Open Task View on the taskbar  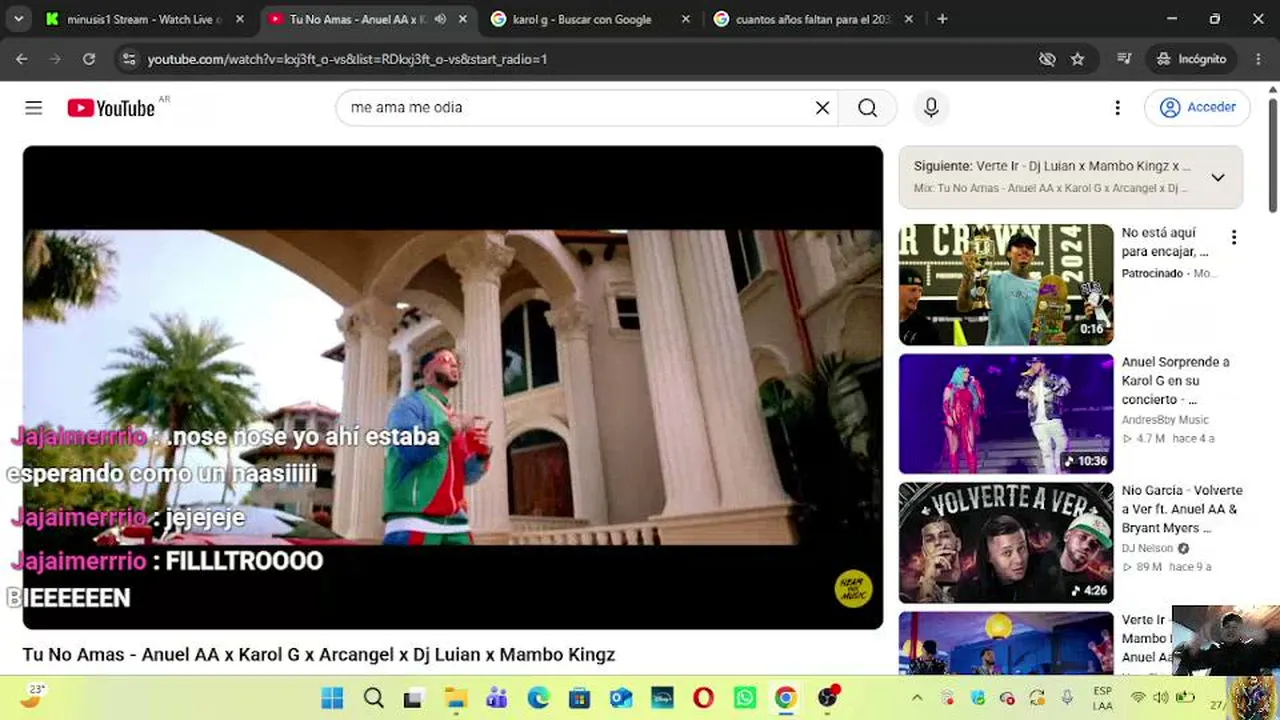pos(413,698)
